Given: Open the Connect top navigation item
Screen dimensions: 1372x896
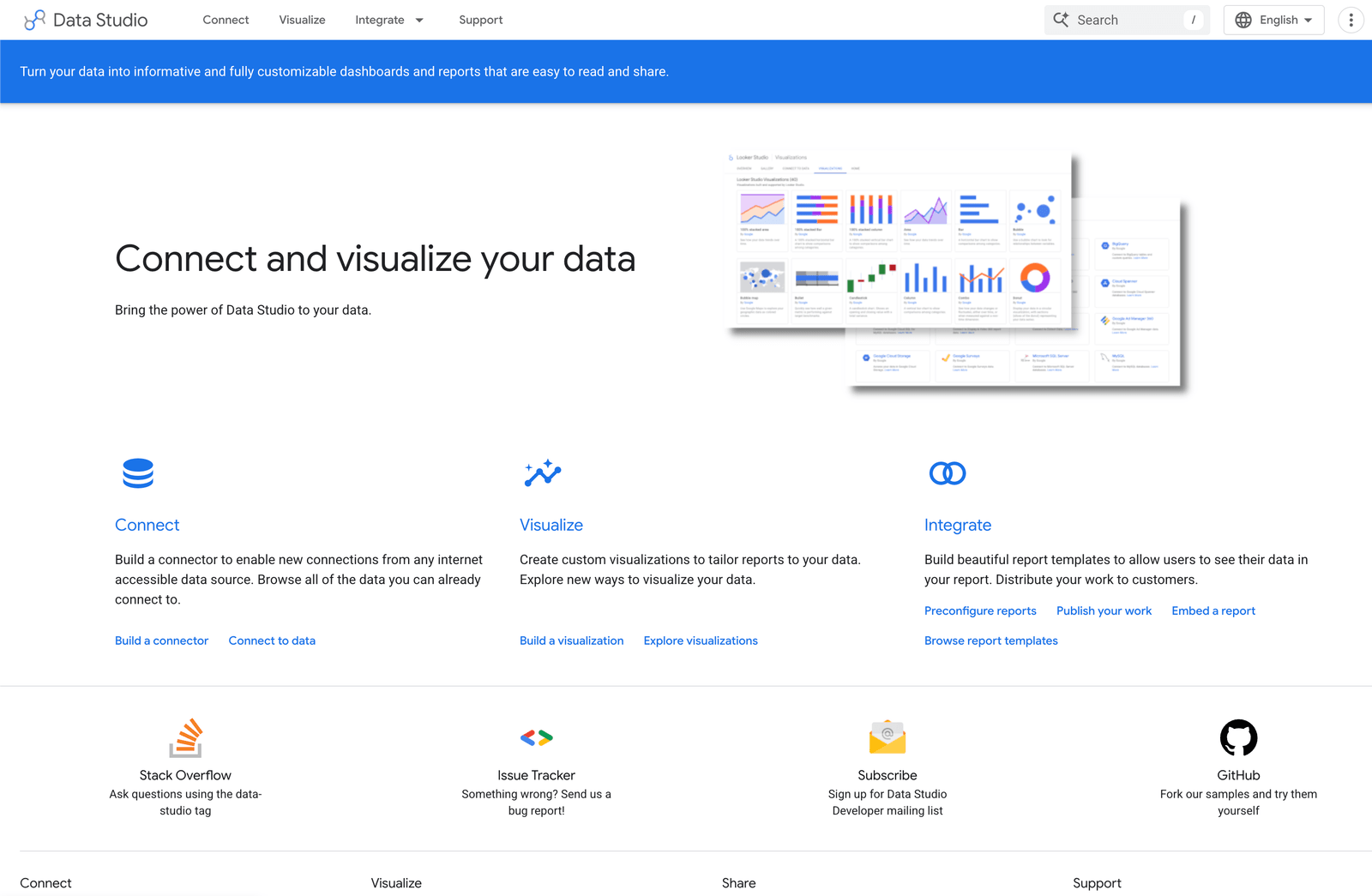Looking at the screenshot, I should tap(226, 20).
